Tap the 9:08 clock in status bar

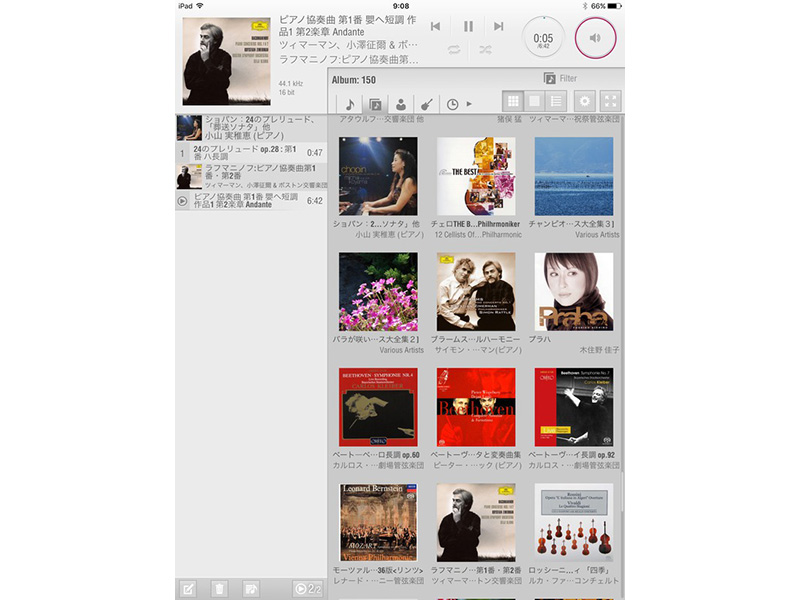point(401,6)
